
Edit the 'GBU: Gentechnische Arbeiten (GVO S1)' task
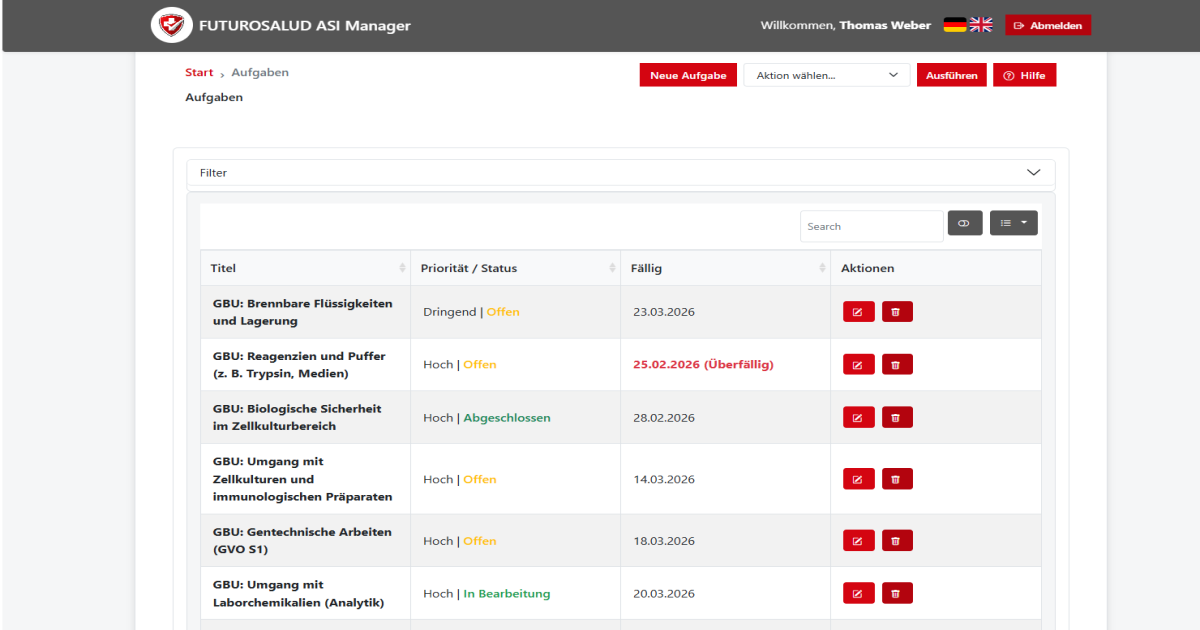[858, 540]
